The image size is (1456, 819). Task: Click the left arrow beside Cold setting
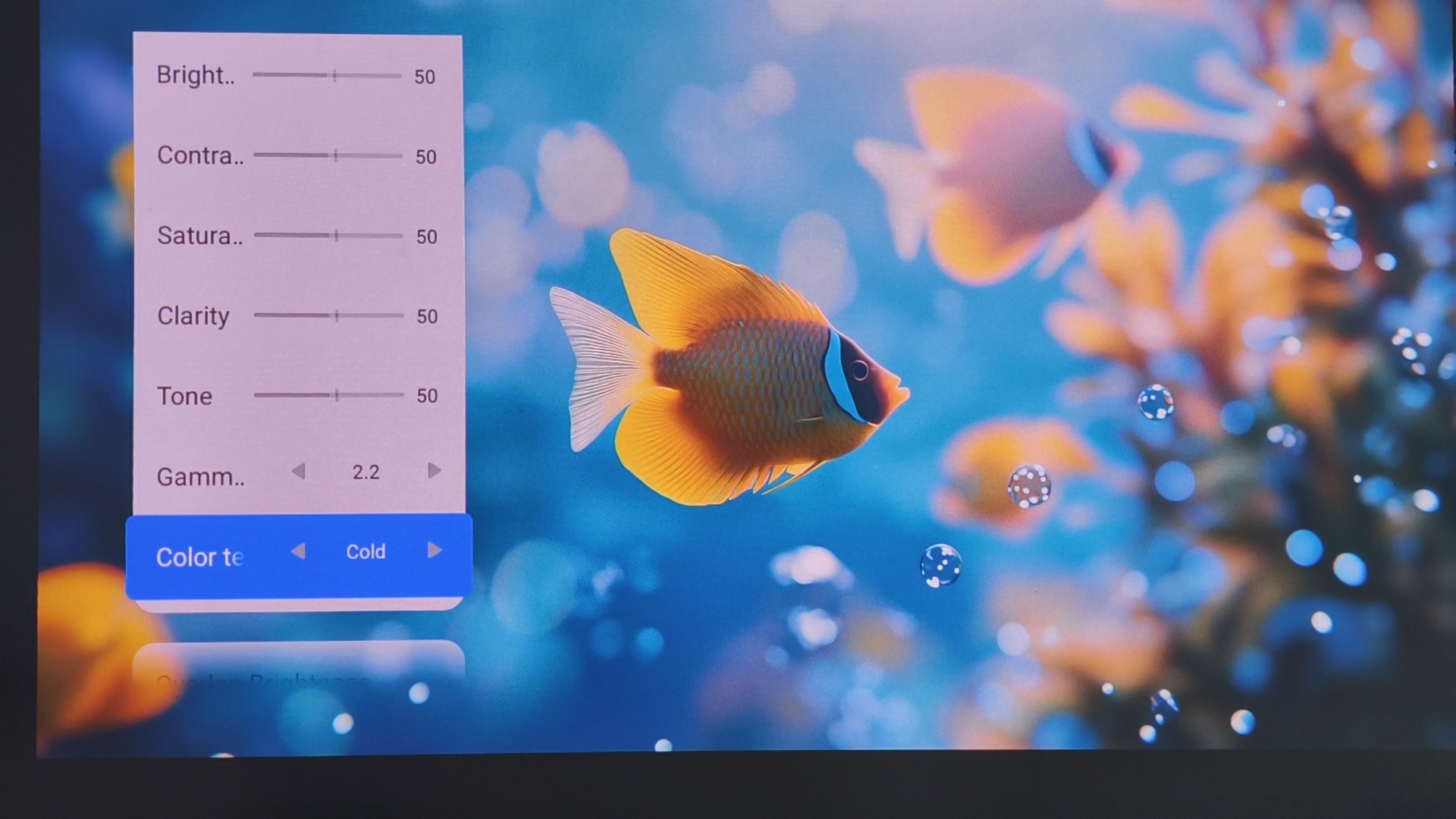coord(299,551)
